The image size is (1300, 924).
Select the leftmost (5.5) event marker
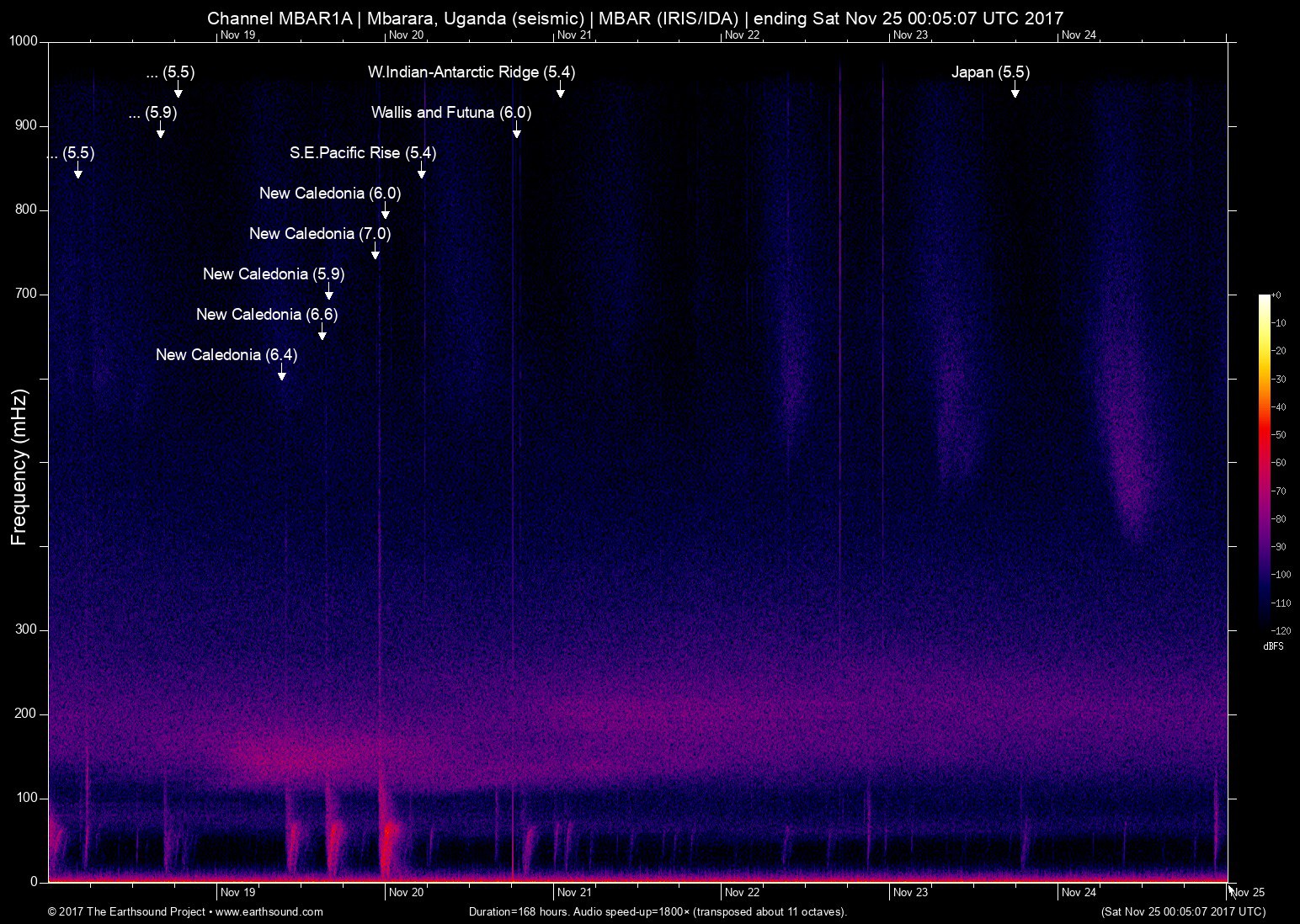[x=72, y=154]
